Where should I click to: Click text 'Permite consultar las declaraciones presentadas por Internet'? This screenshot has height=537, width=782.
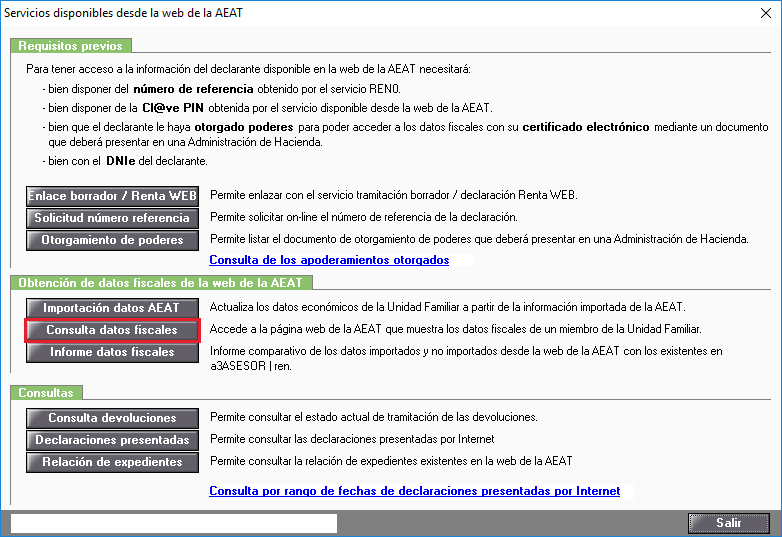click(x=352, y=439)
